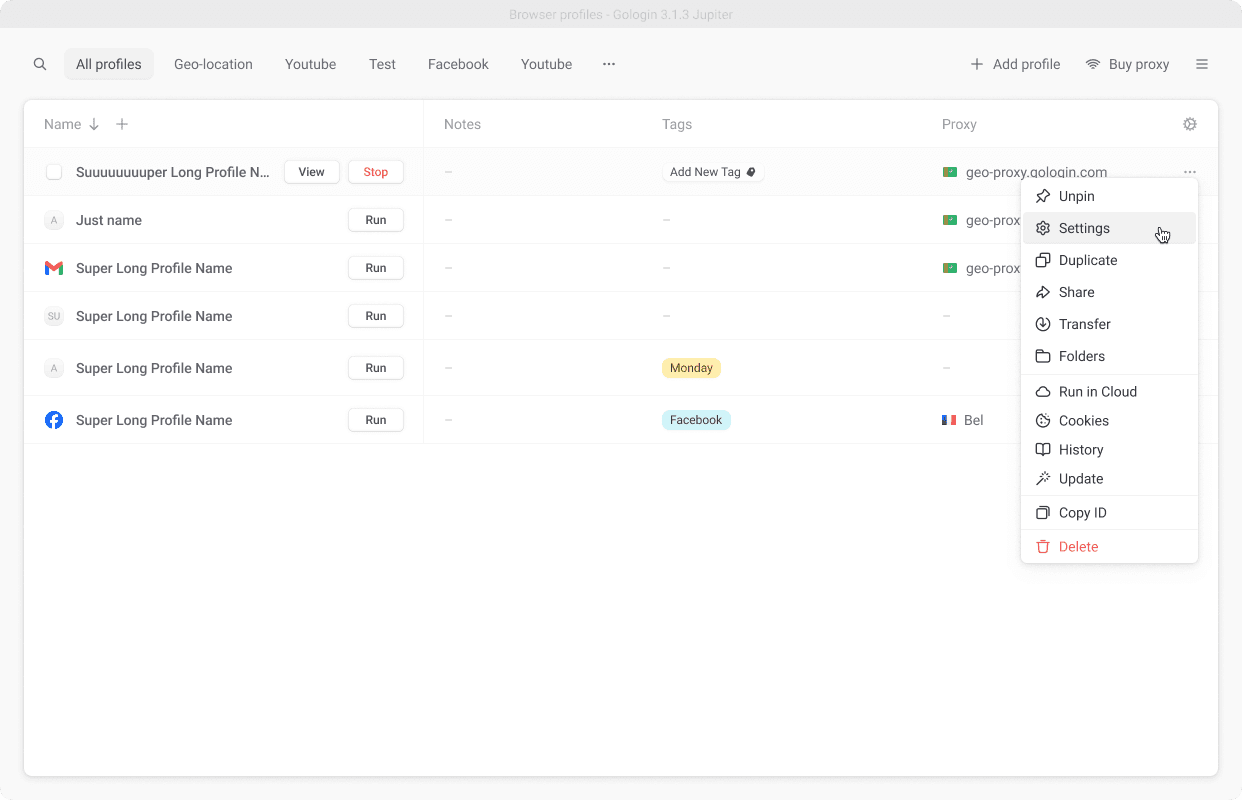This screenshot has width=1242, height=800.
Task: Click the folder icon beside Folders
Action: [x=1043, y=356]
